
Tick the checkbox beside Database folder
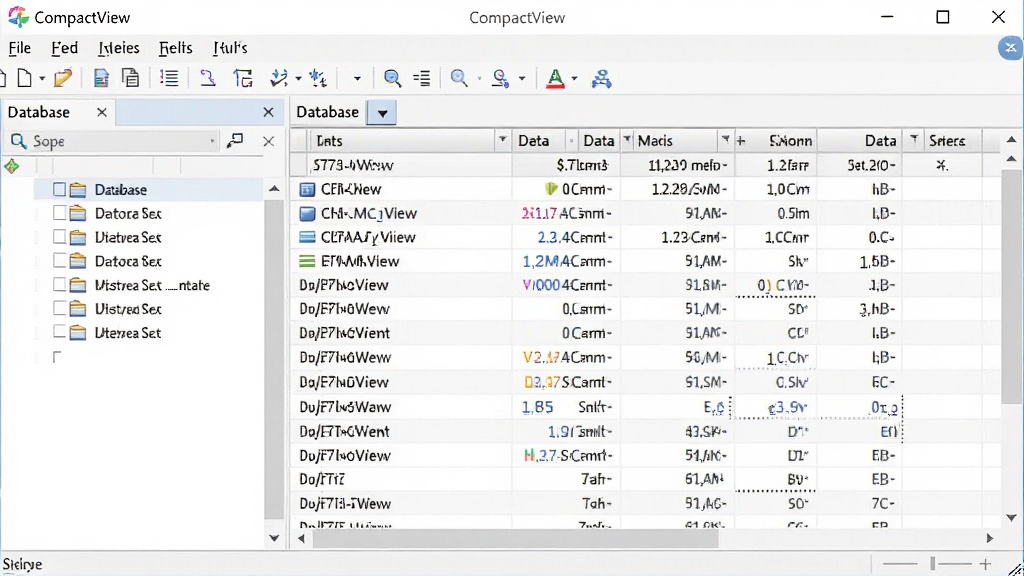[x=59, y=189]
